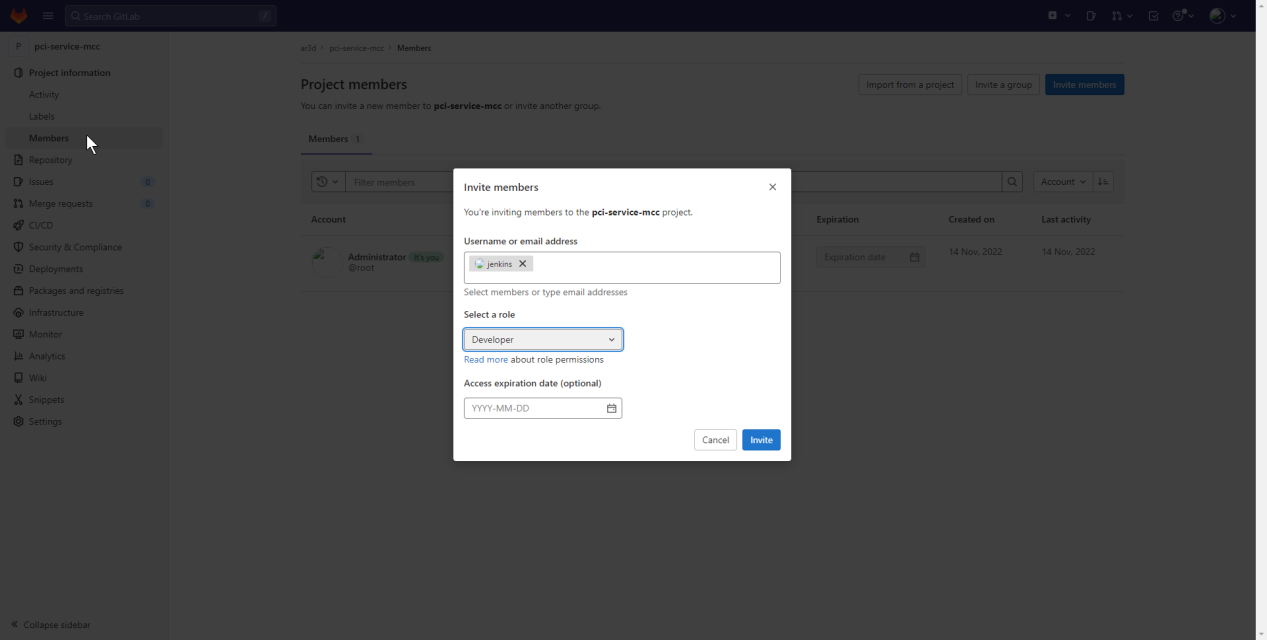1267x640 pixels.
Task: Click the GitLab fox logo
Action: (18, 16)
